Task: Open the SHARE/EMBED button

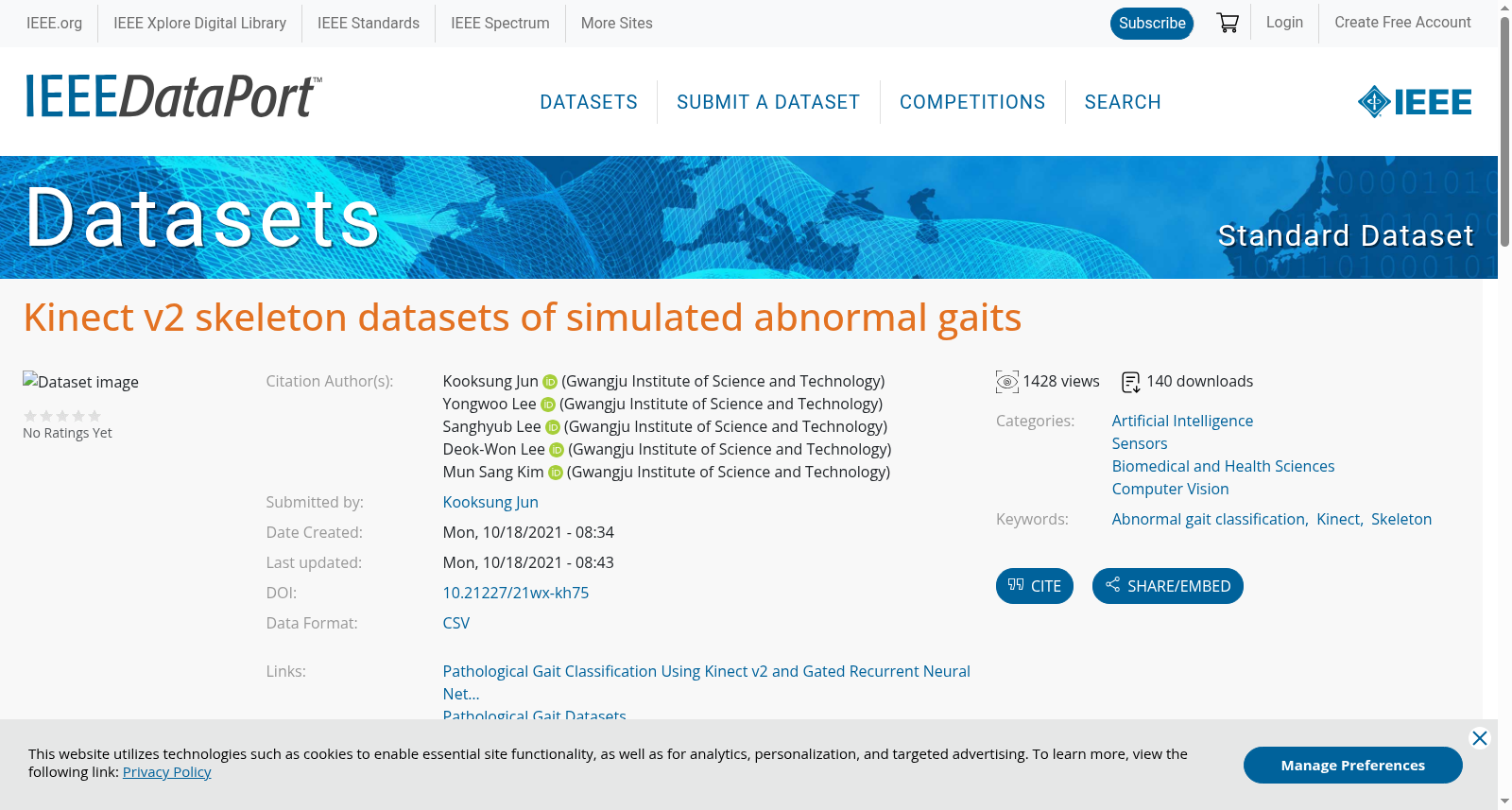Action: coord(1168,586)
